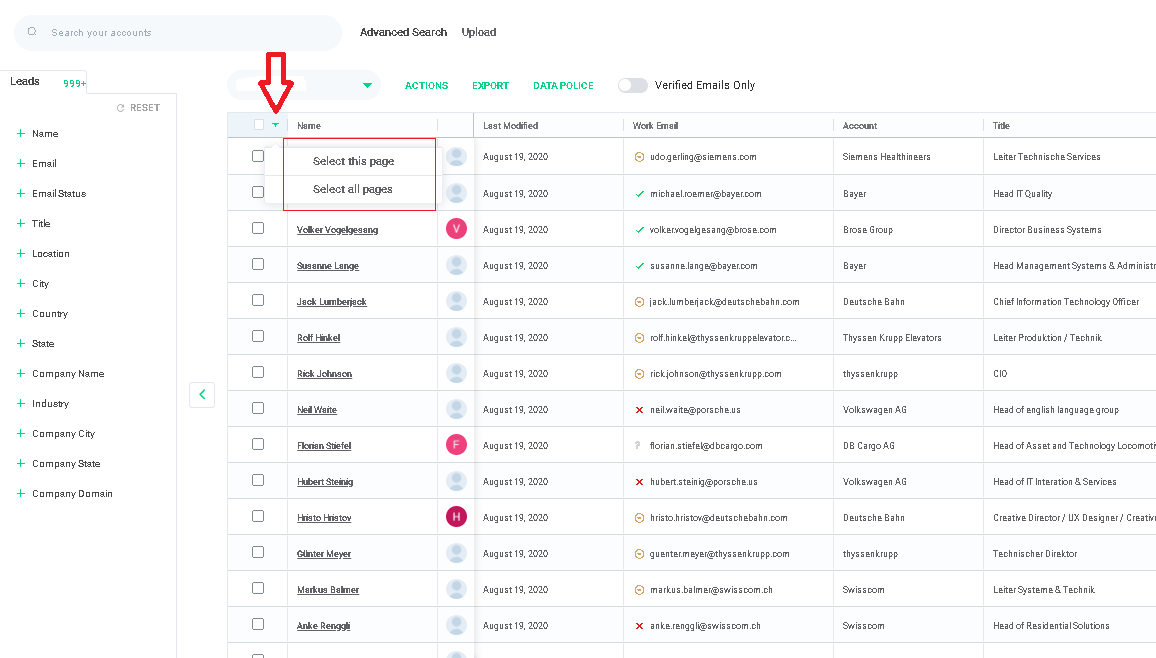Viewport: 1156px width, 658px height.
Task: Click Hristo Hristov's H avatar icon
Action: click(457, 517)
